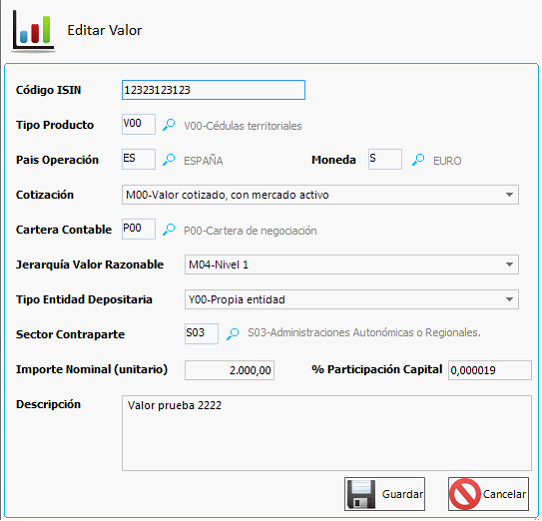Click the Sector Contraparte code field S03
The height and width of the screenshot is (521, 542).
[202, 333]
